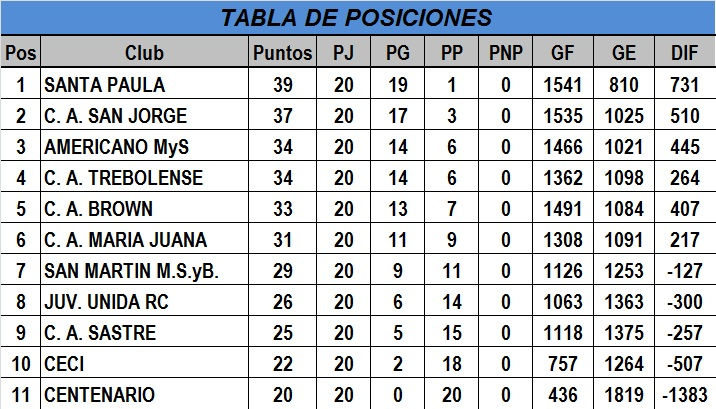The height and width of the screenshot is (409, 716).
Task: Select the C. A. TREBOLENSE cell
Action: (x=144, y=178)
